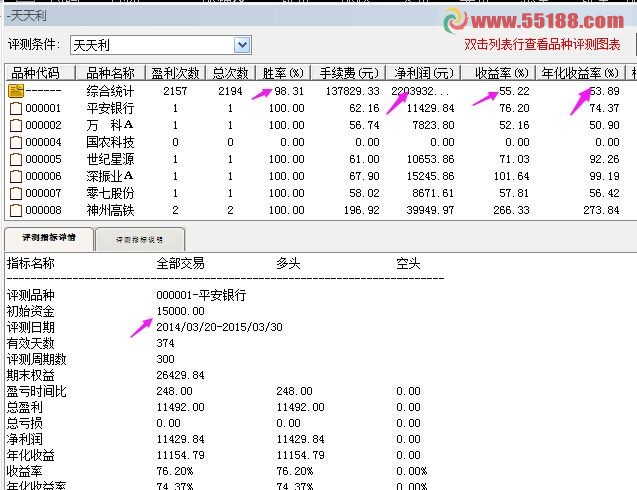Click return rate 101.64 for 深振业A
This screenshot has width=637, height=490.
[511, 176]
